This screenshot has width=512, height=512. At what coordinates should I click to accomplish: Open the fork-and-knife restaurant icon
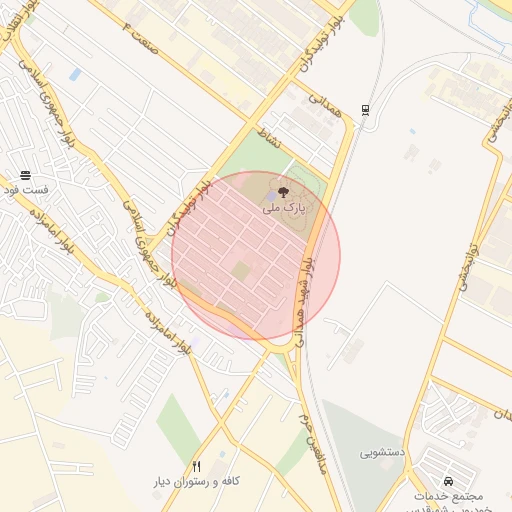[x=197, y=467]
